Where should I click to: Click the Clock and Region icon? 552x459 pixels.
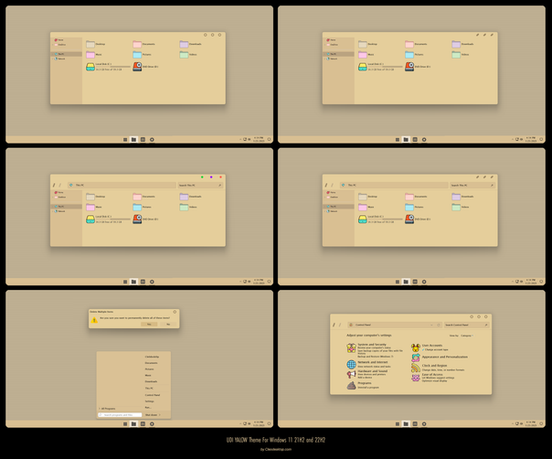pos(415,368)
